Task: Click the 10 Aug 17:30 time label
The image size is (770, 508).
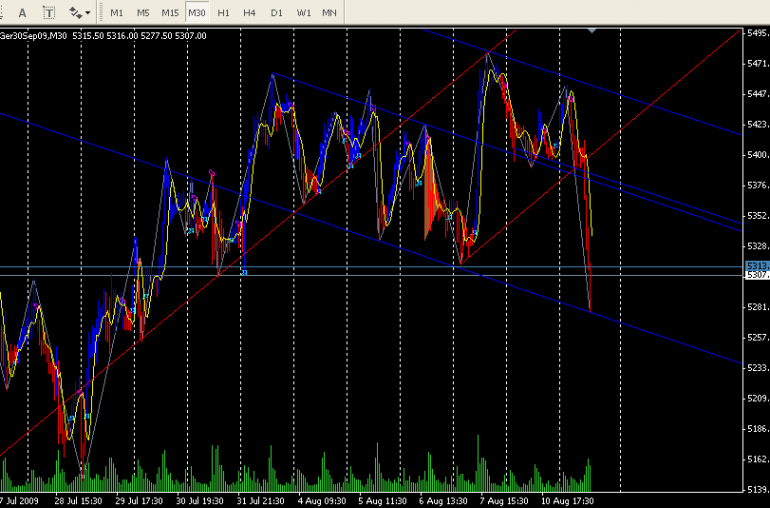Action: pyautogui.click(x=568, y=501)
